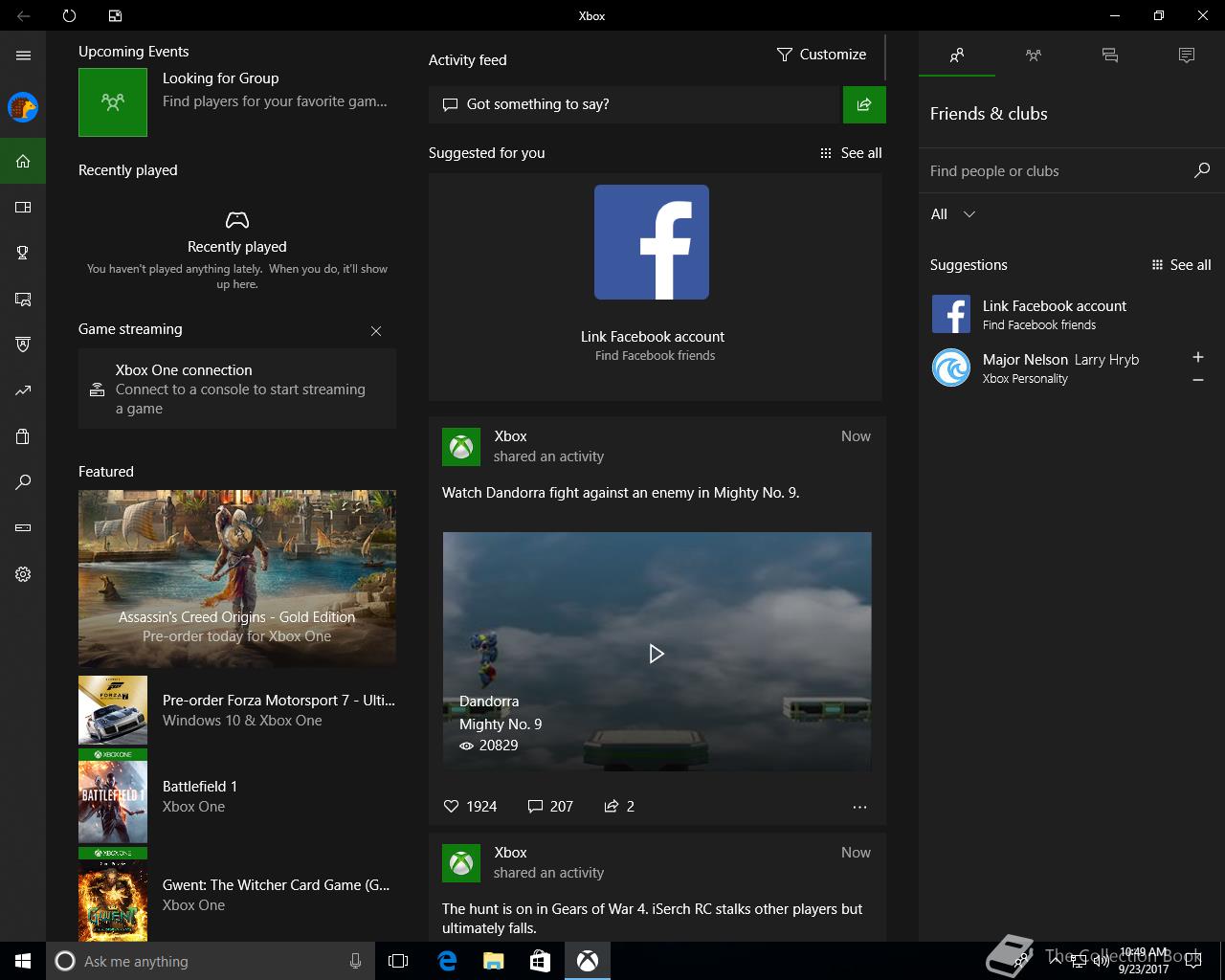Viewport: 1225px width, 980px height.
Task: Like the Mighty No. 9 post
Action: coord(470,806)
